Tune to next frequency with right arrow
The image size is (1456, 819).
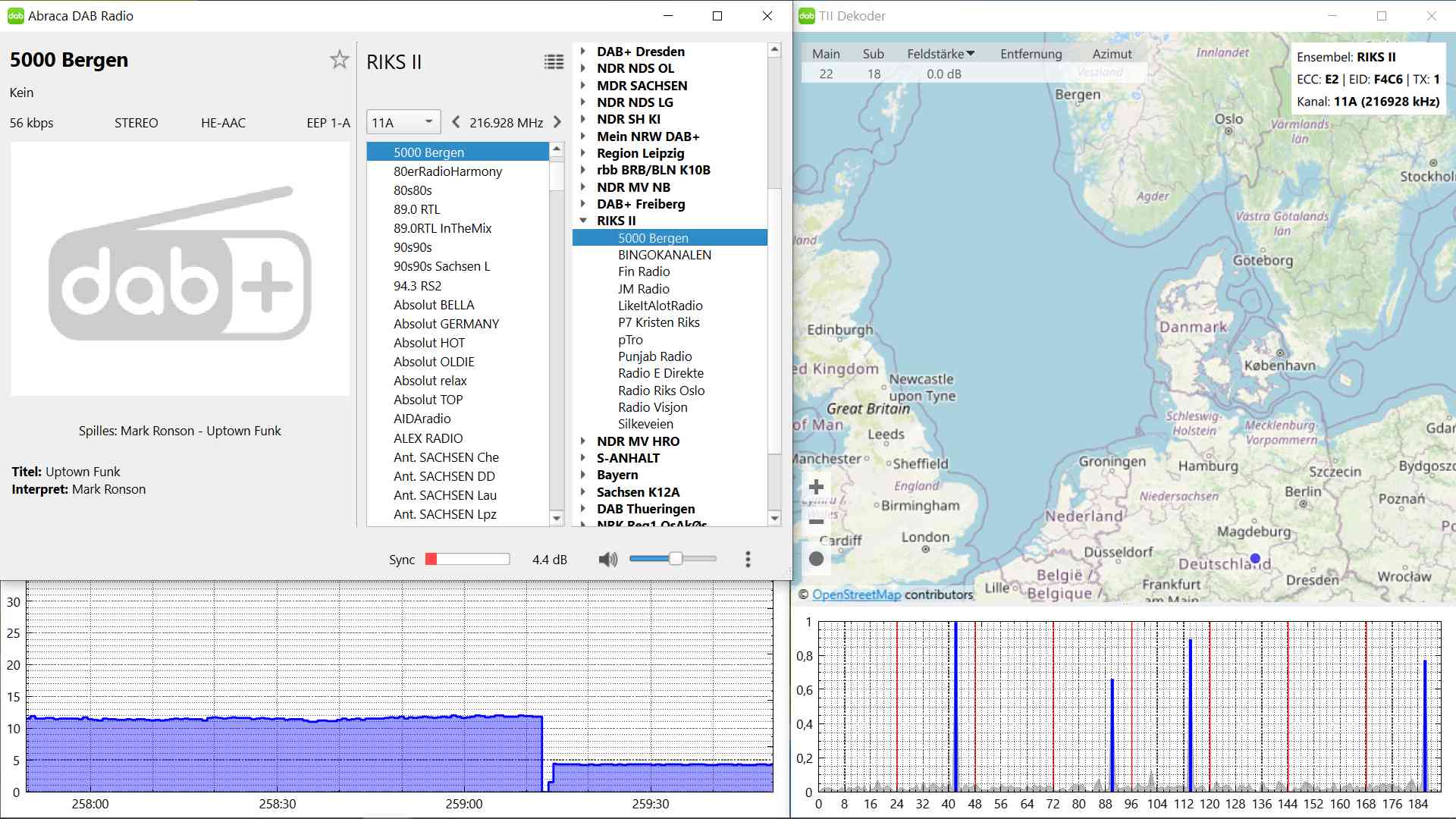[x=557, y=122]
